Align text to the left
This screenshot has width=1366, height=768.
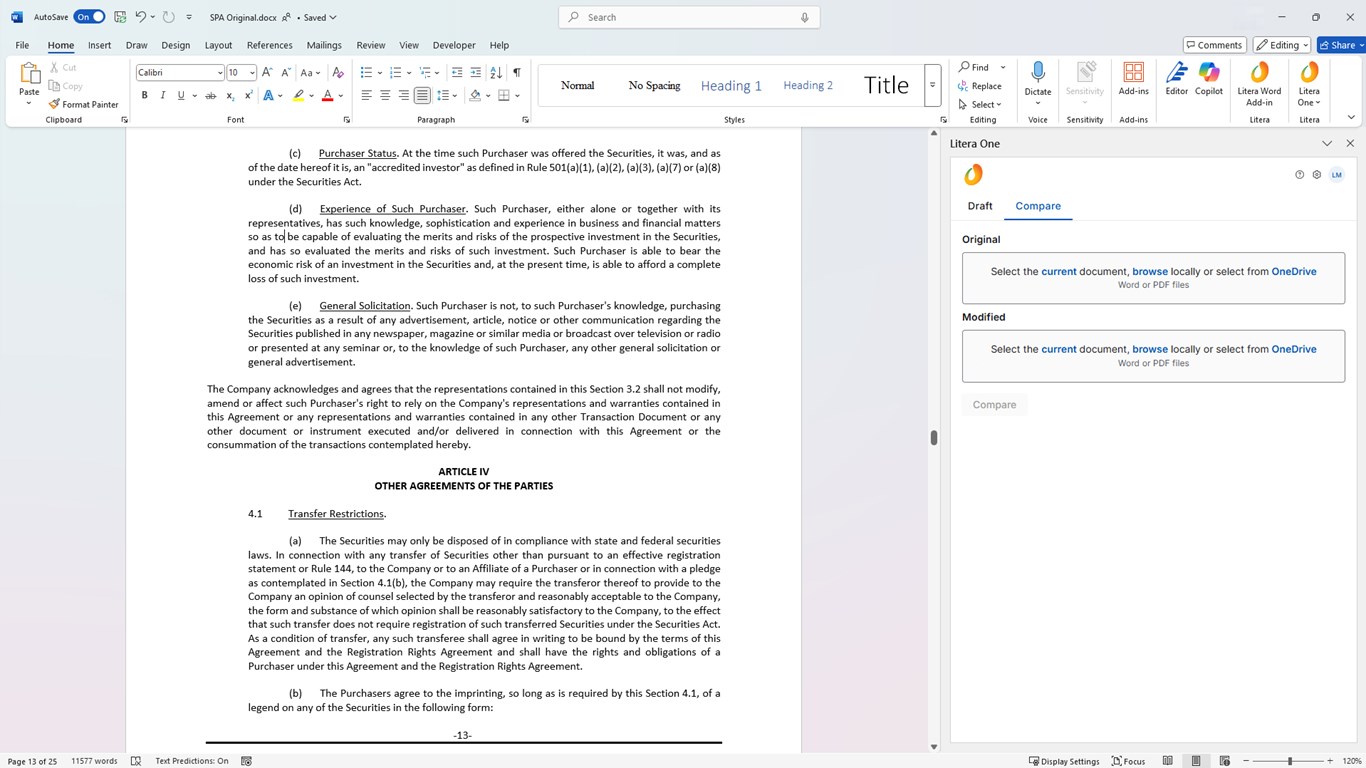coord(366,96)
